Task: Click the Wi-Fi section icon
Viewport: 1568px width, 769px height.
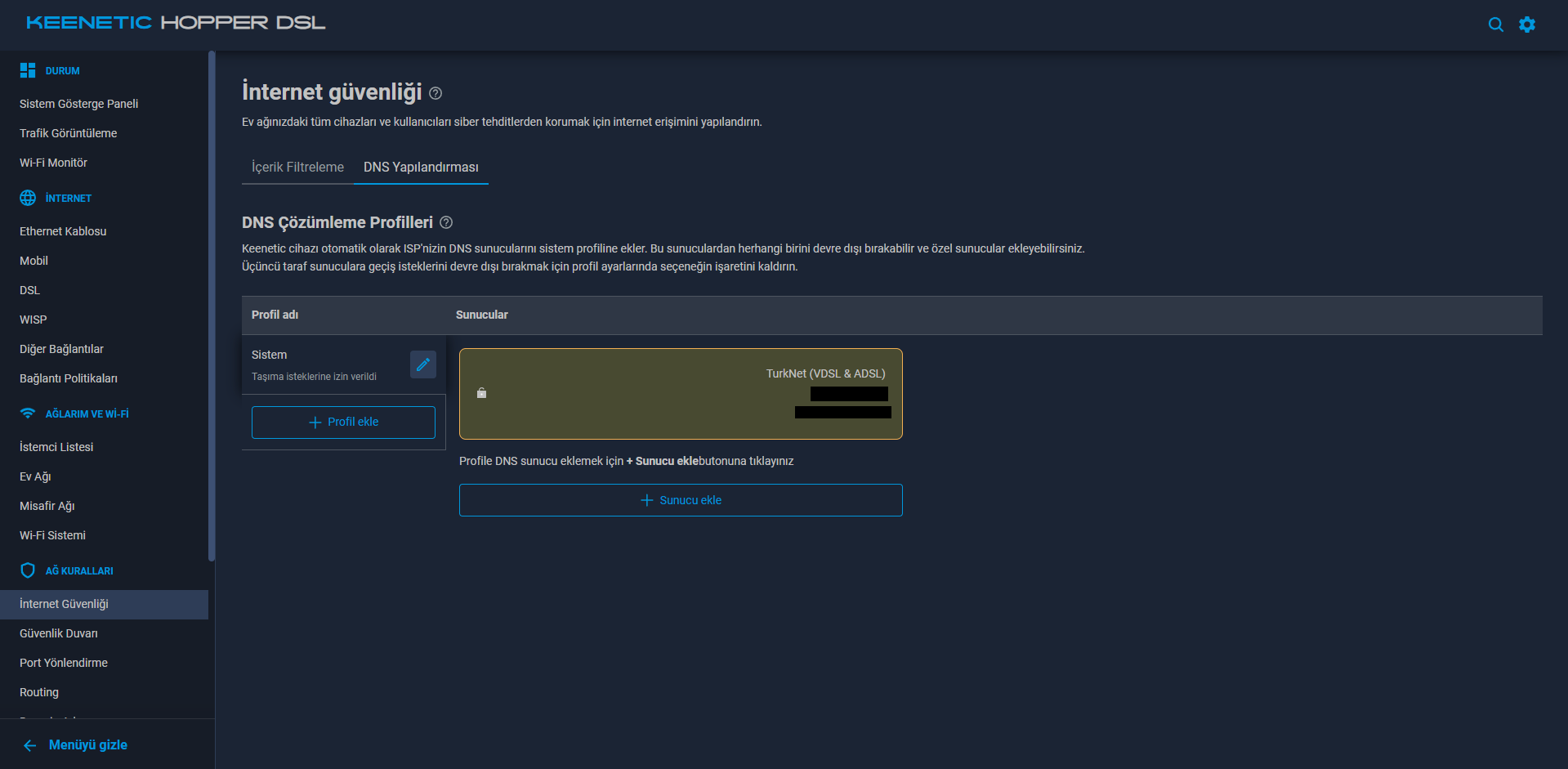Action: pyautogui.click(x=28, y=414)
